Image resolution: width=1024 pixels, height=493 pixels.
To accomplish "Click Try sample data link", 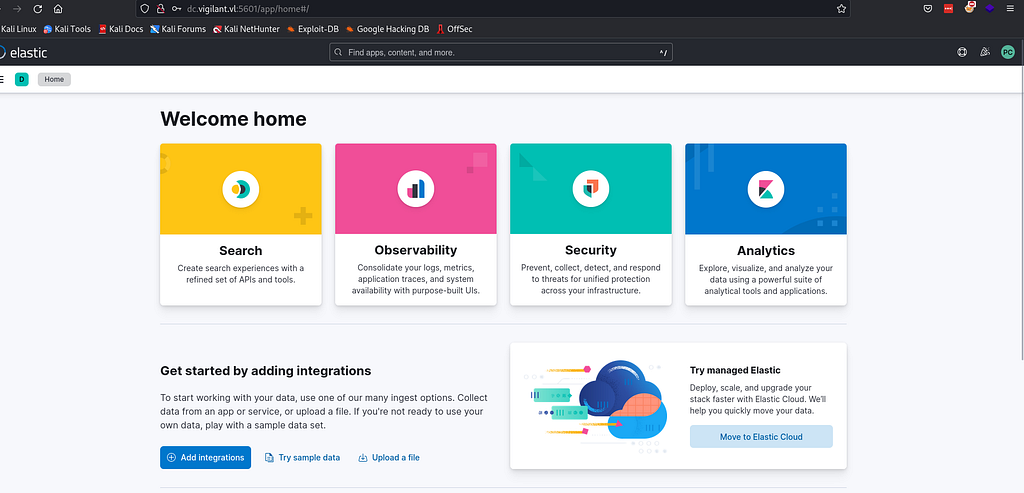I will (x=302, y=458).
